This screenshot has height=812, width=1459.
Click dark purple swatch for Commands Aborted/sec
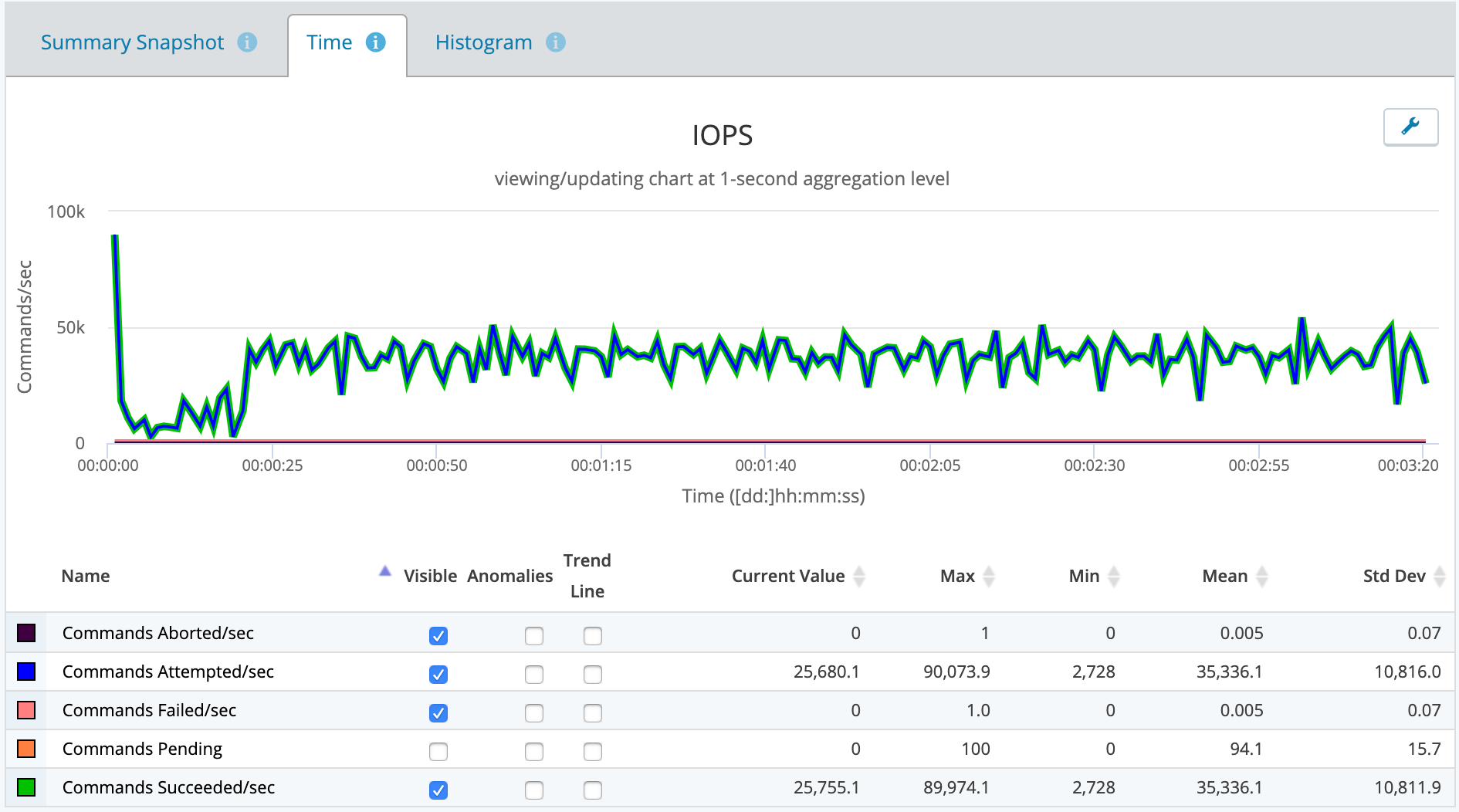[26, 633]
